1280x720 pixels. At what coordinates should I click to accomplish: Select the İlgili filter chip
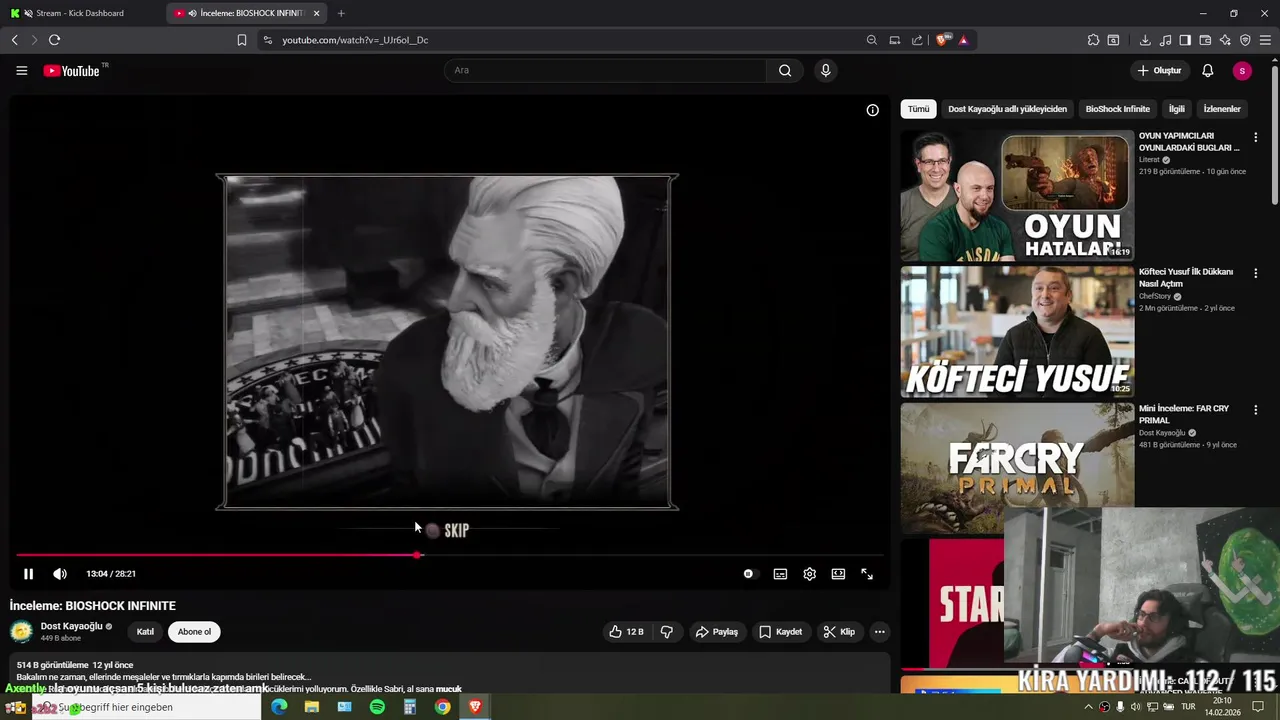(1177, 109)
